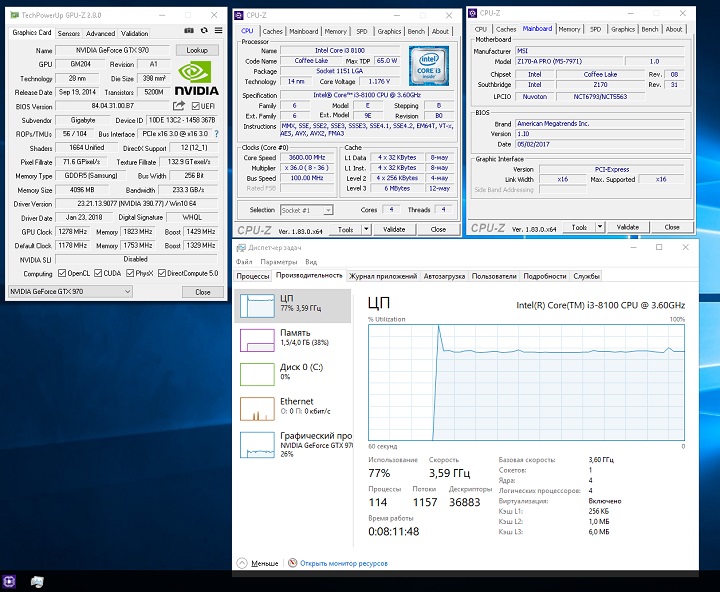Click the GPU-Z screenshot camera icon
The height and width of the screenshot is (592, 720).
[189, 31]
